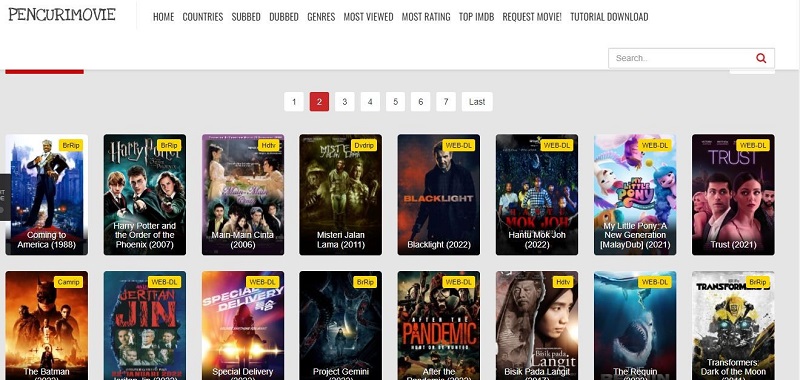Click WEB-DL badge on Hantu Mok Joh
The height and width of the screenshot is (380, 800).
coord(556,145)
